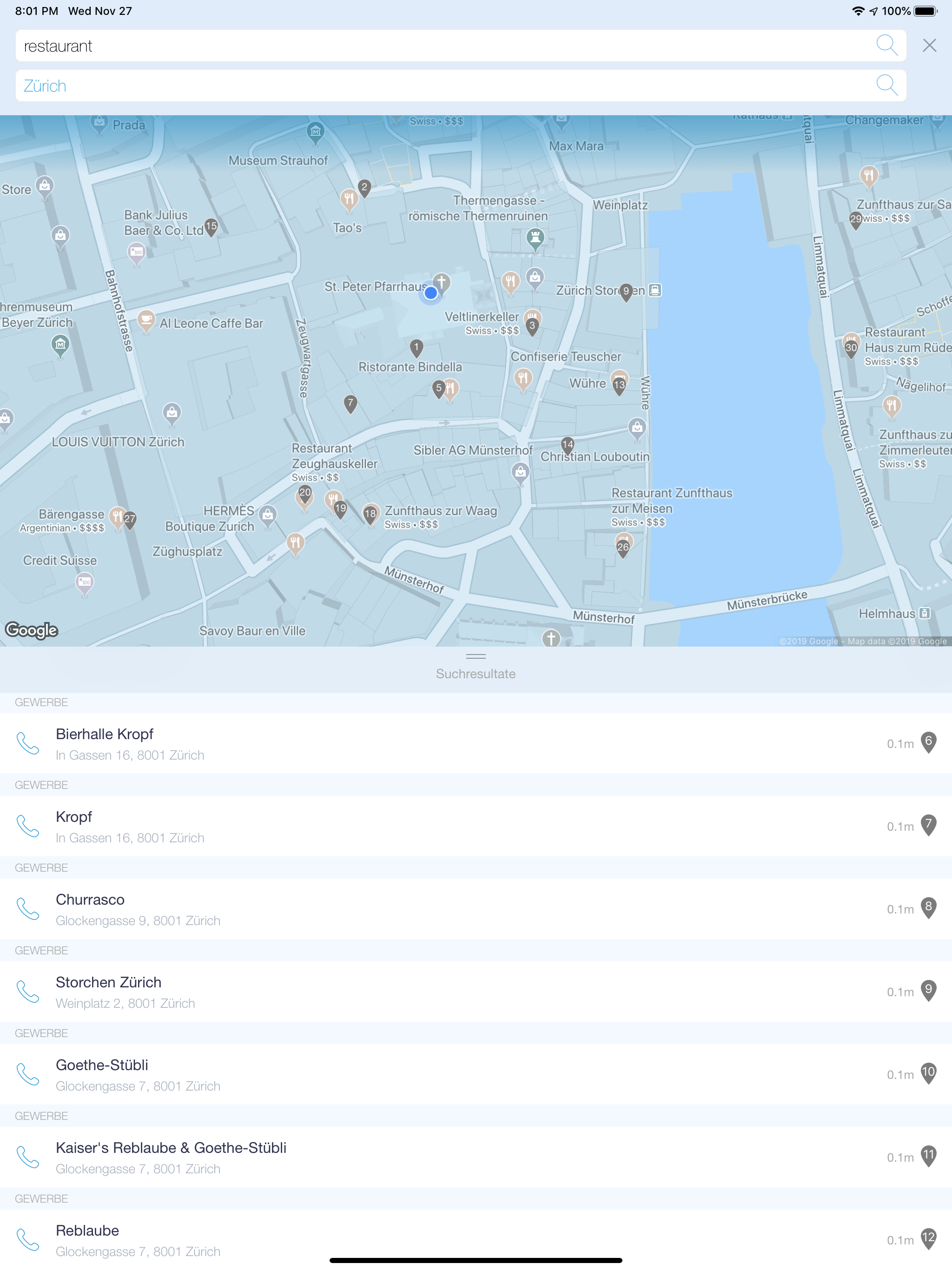Click into the restaurant search field

402,46
